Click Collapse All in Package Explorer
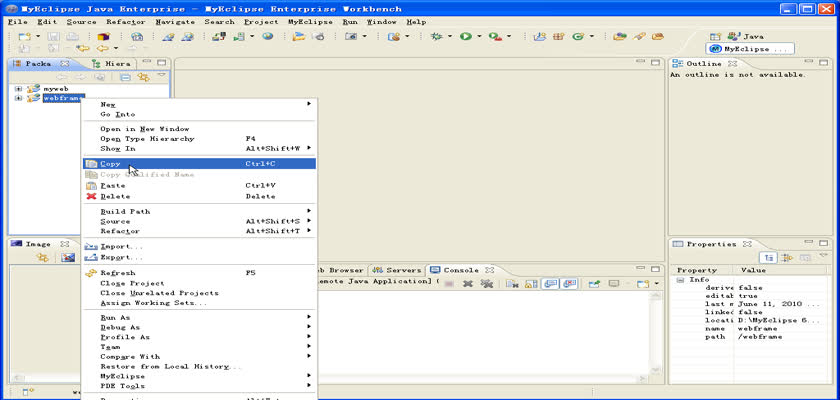The width and height of the screenshot is (840, 400). [125, 77]
